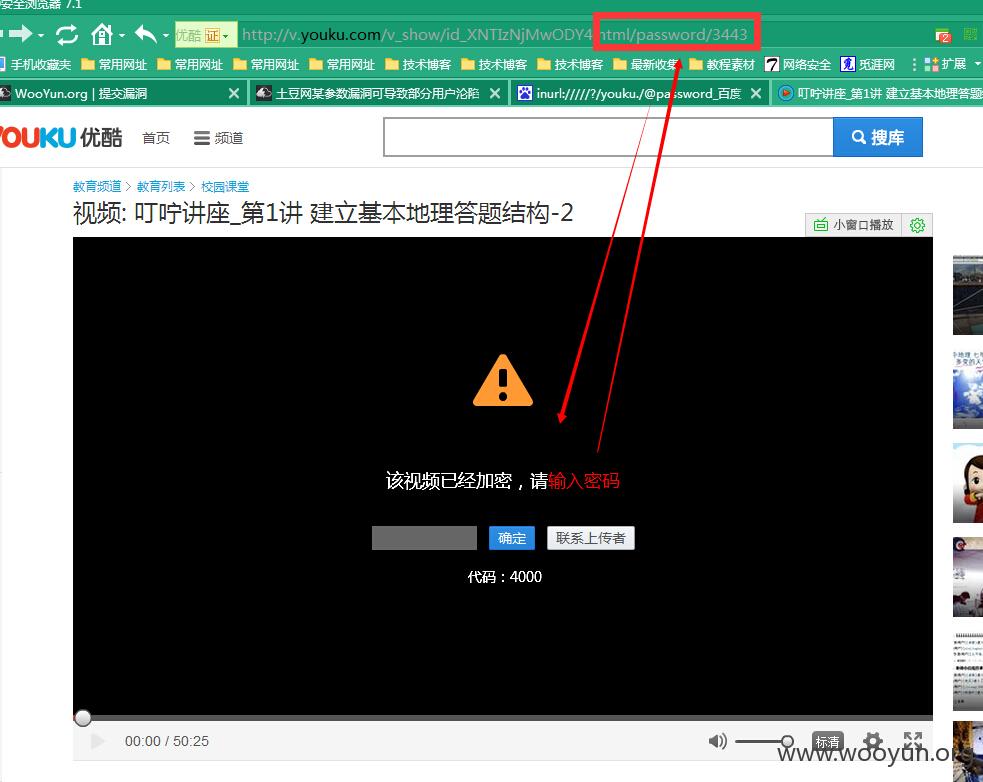The height and width of the screenshot is (782, 983).
Task: Click the video progress bar handle
Action: click(x=83, y=717)
